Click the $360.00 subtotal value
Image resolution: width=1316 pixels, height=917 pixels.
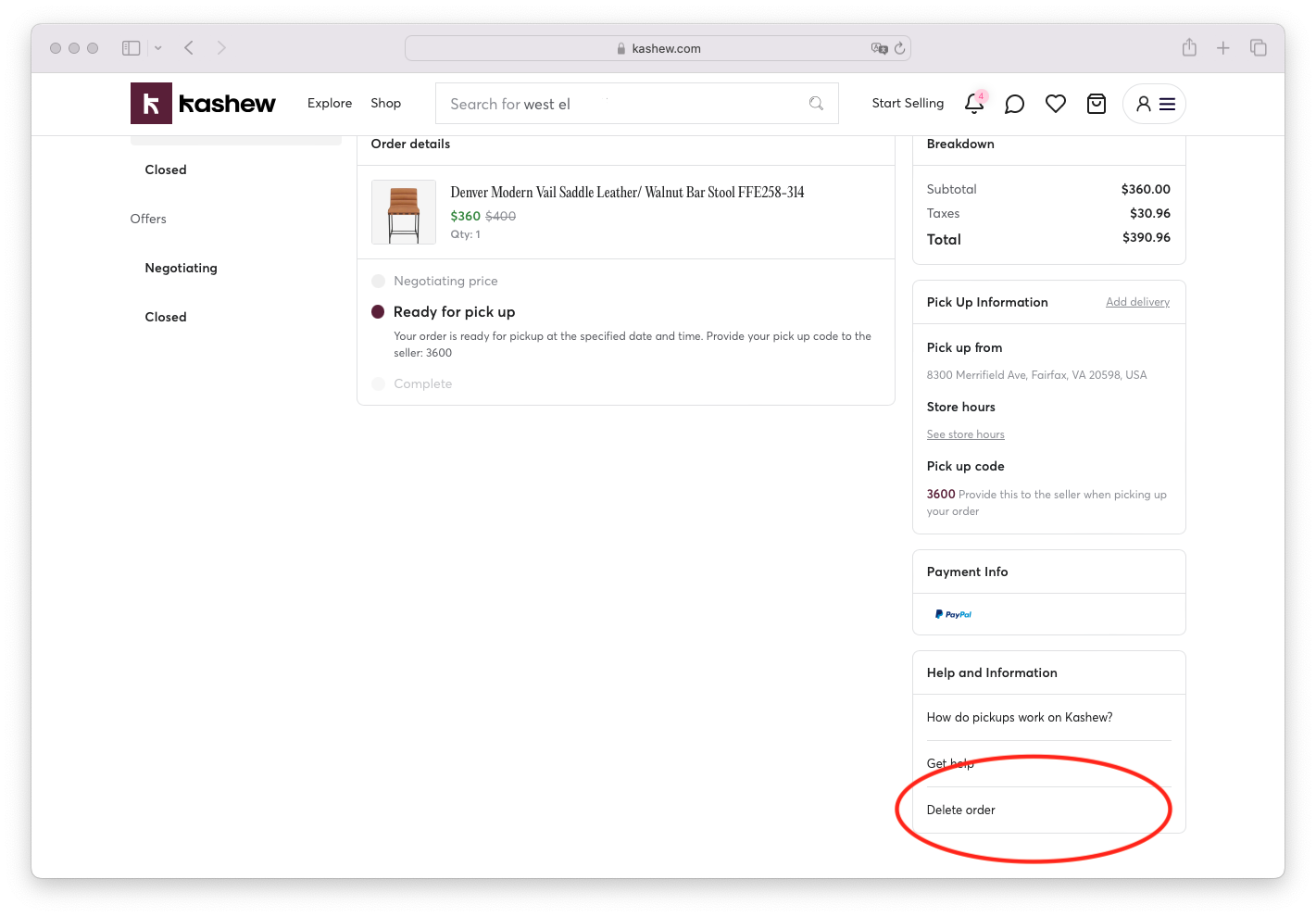tap(1147, 189)
